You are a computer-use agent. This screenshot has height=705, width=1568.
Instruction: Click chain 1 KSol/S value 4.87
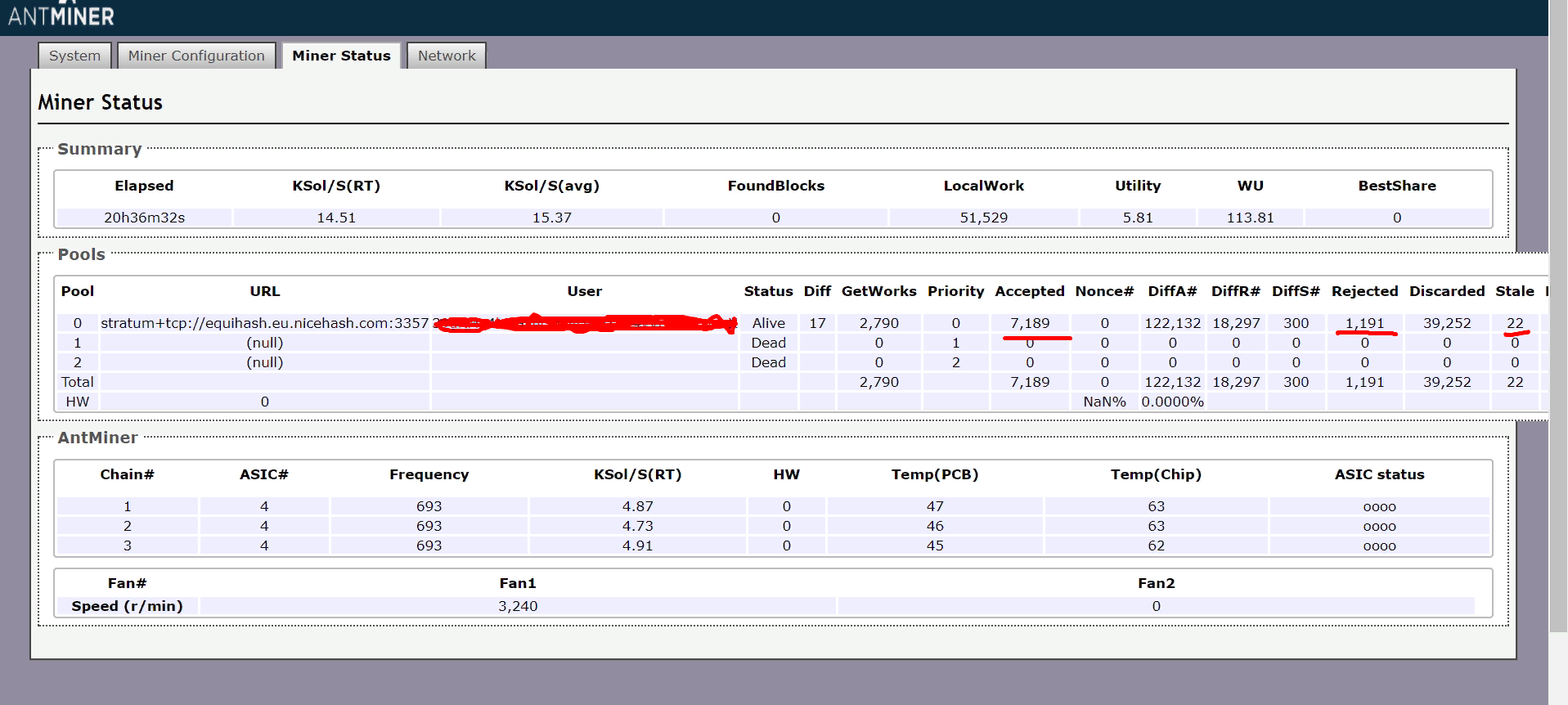pyautogui.click(x=637, y=506)
